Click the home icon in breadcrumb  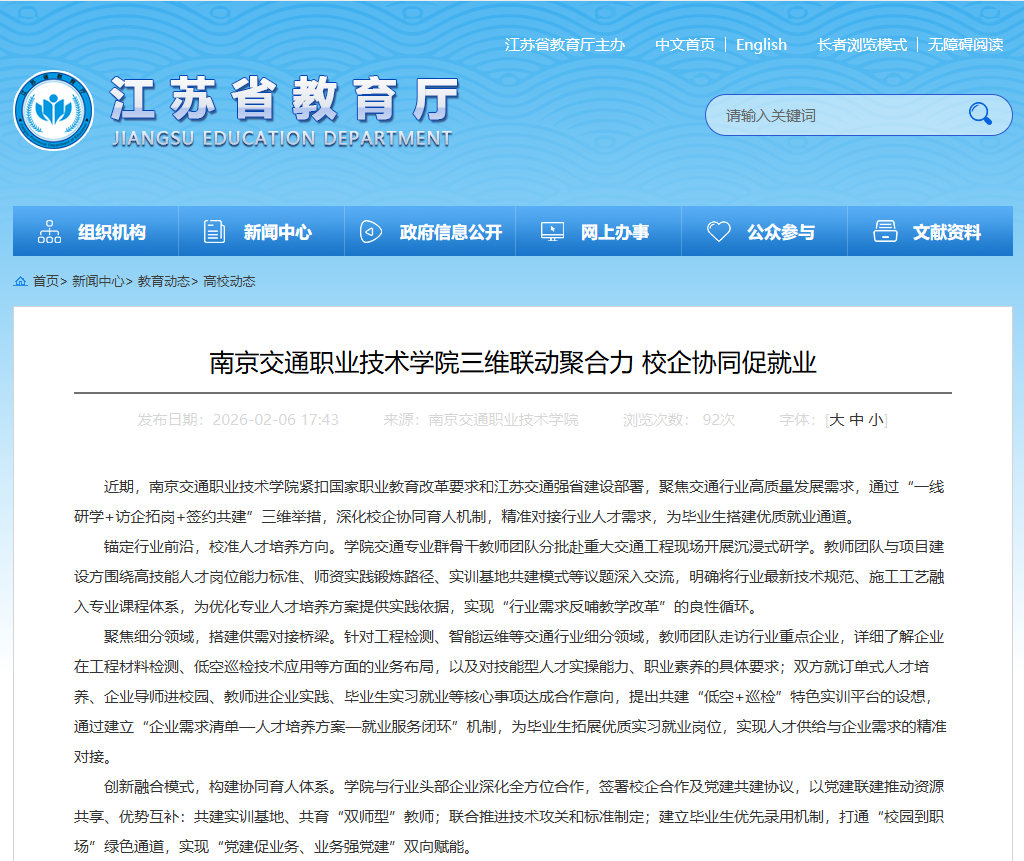(20, 281)
